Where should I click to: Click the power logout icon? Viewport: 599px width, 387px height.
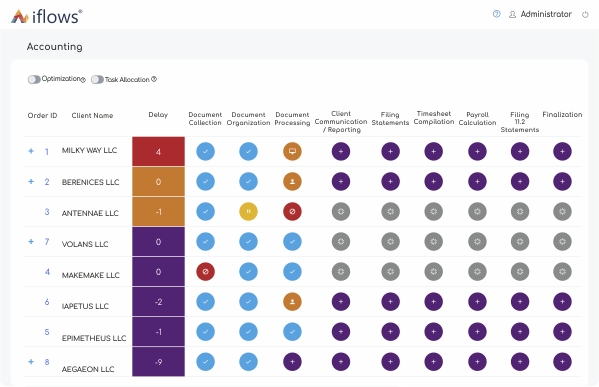[x=585, y=15]
